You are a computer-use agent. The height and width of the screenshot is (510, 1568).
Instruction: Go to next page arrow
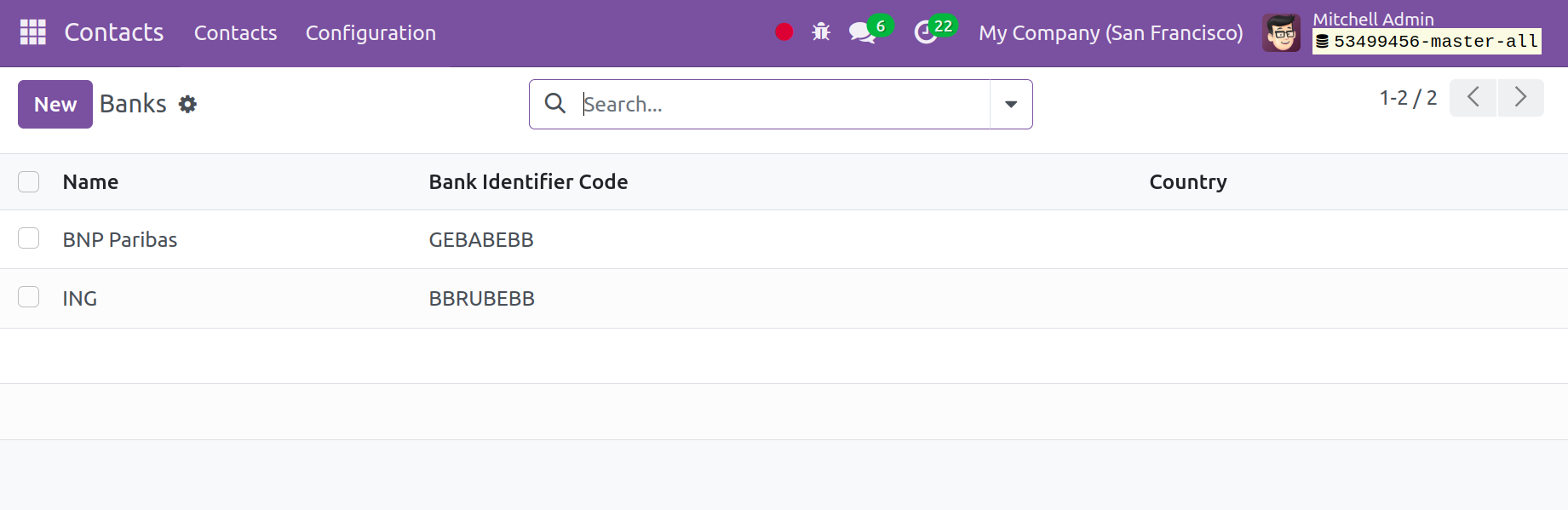click(1520, 97)
